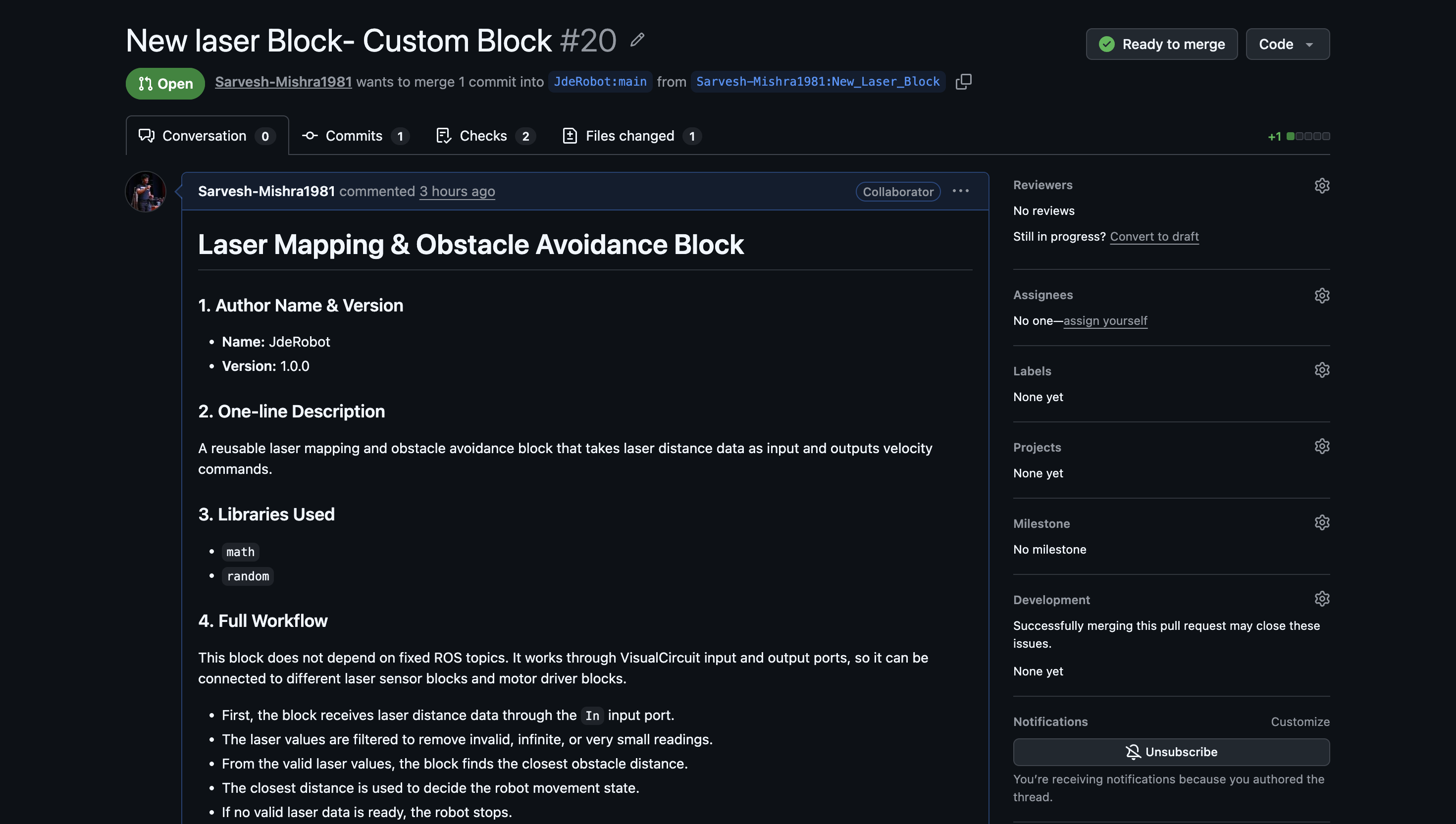Screen dimensions: 1456x824
Task: Click the Laser Mapping & Obstacle Avoidance Block heading
Action: 470,245
